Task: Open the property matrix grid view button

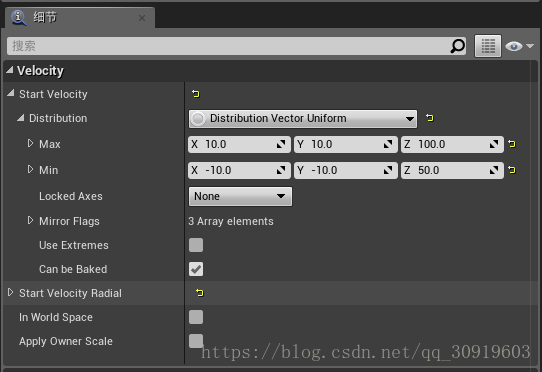Action: 488,46
